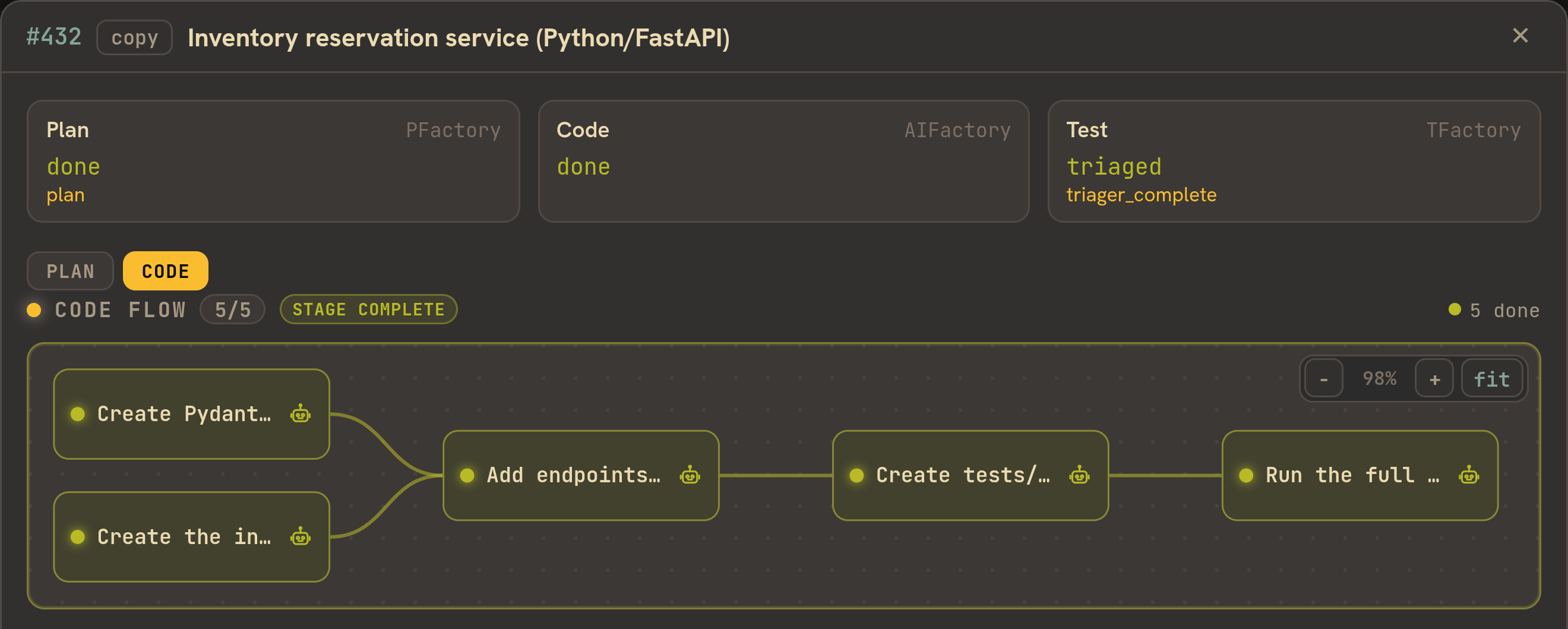The width and height of the screenshot is (1568, 629).
Task: Click status dot on Create tests/… node
Action: click(856, 476)
